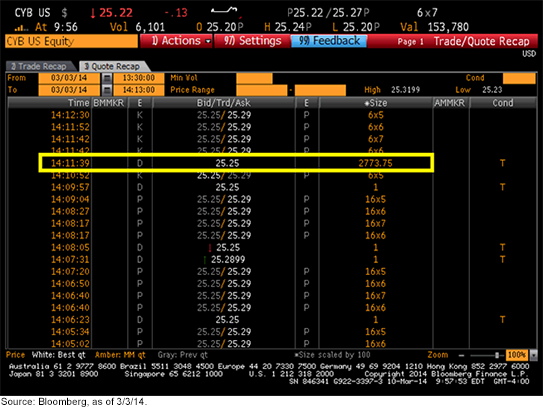Click the Price Range lower bound field
Image resolution: width=543 pixels, height=410 pixels.
262,90
